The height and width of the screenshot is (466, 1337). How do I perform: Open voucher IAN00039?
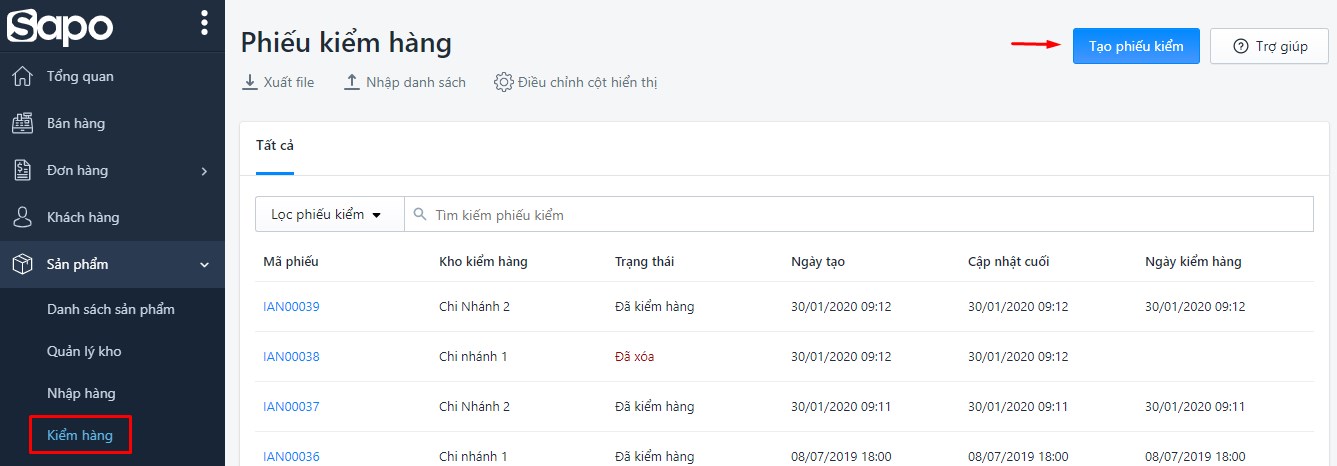(291, 306)
